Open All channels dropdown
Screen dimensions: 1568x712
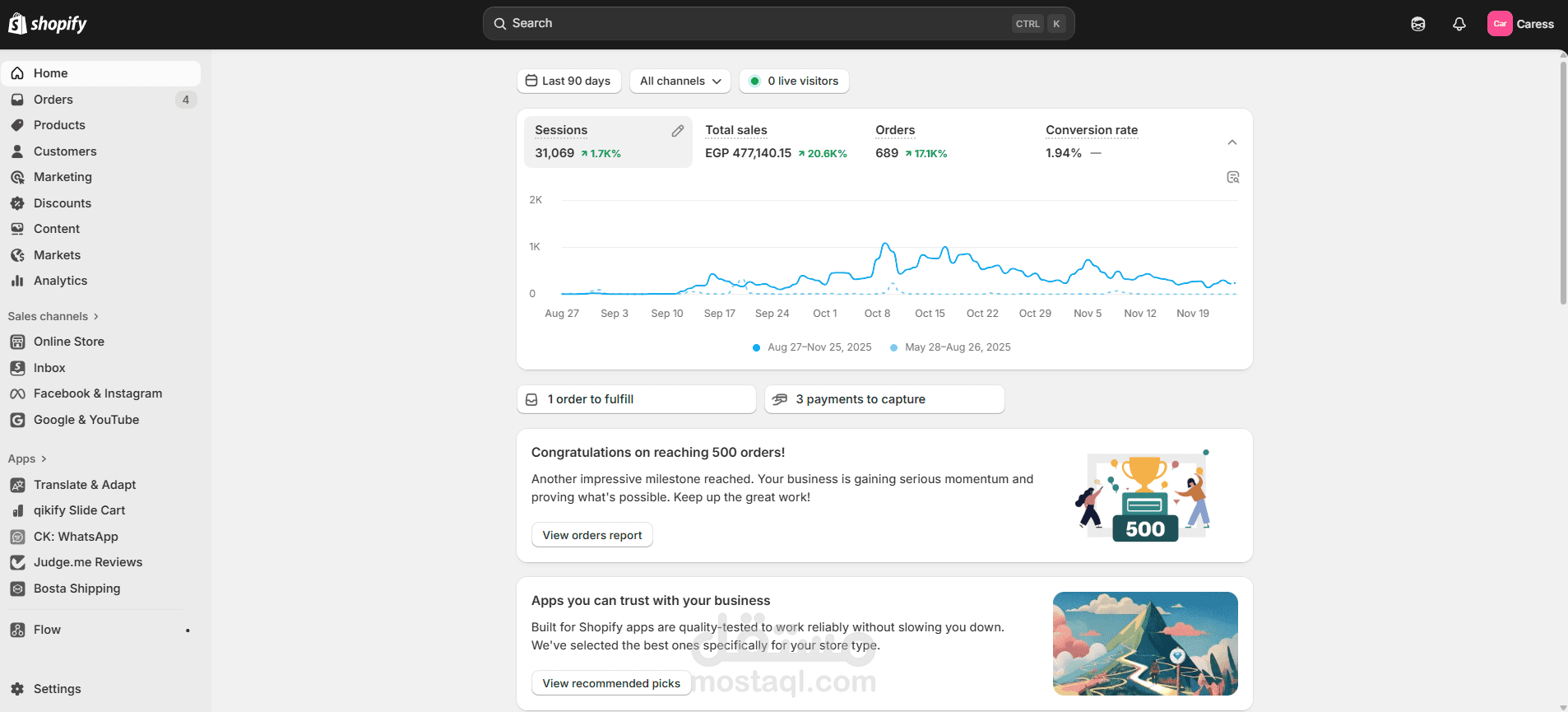point(680,81)
